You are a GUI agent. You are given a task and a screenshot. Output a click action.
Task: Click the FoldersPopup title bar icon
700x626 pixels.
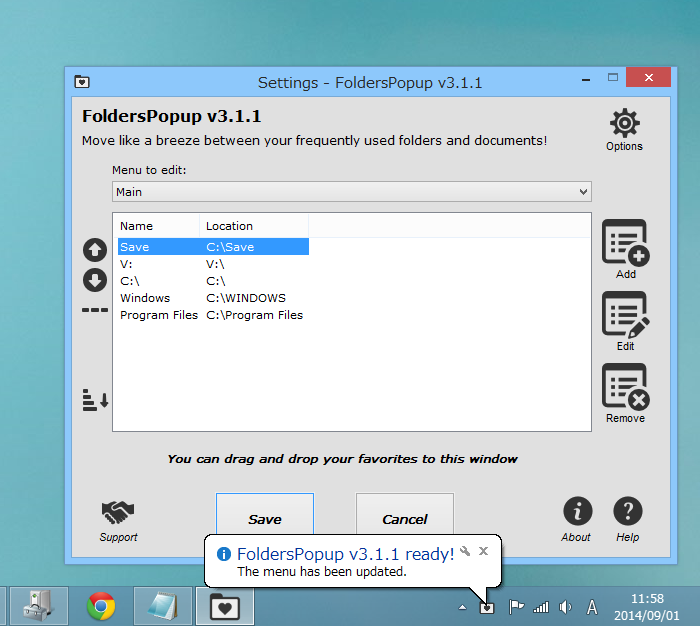[x=82, y=82]
